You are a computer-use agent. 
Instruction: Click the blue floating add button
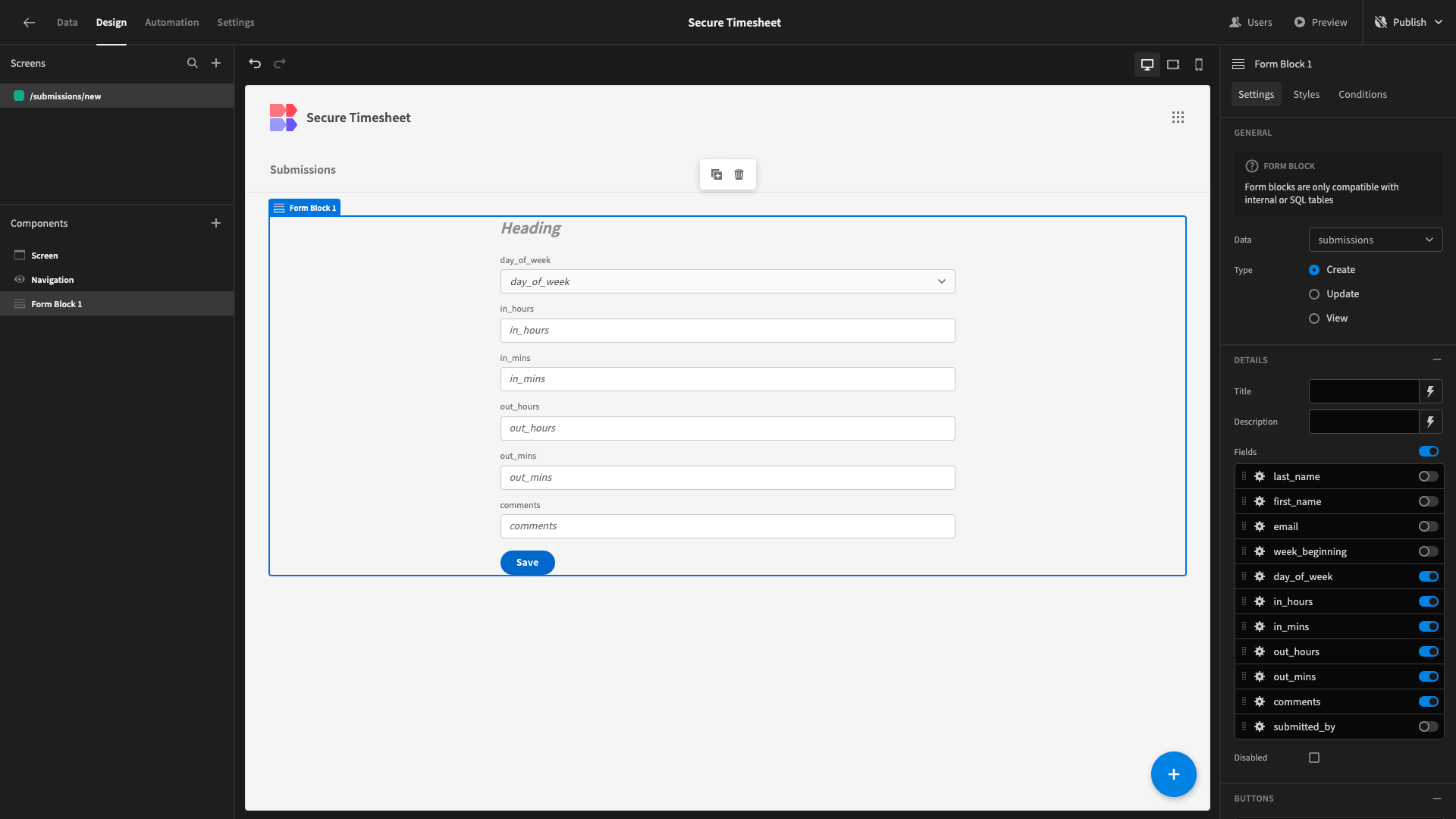pyautogui.click(x=1173, y=774)
